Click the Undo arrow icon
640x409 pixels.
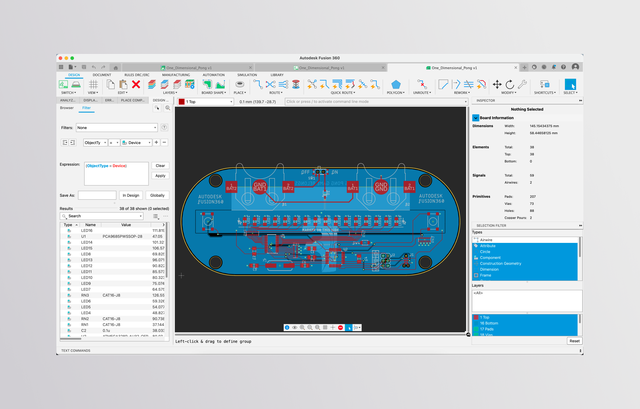tap(94, 67)
